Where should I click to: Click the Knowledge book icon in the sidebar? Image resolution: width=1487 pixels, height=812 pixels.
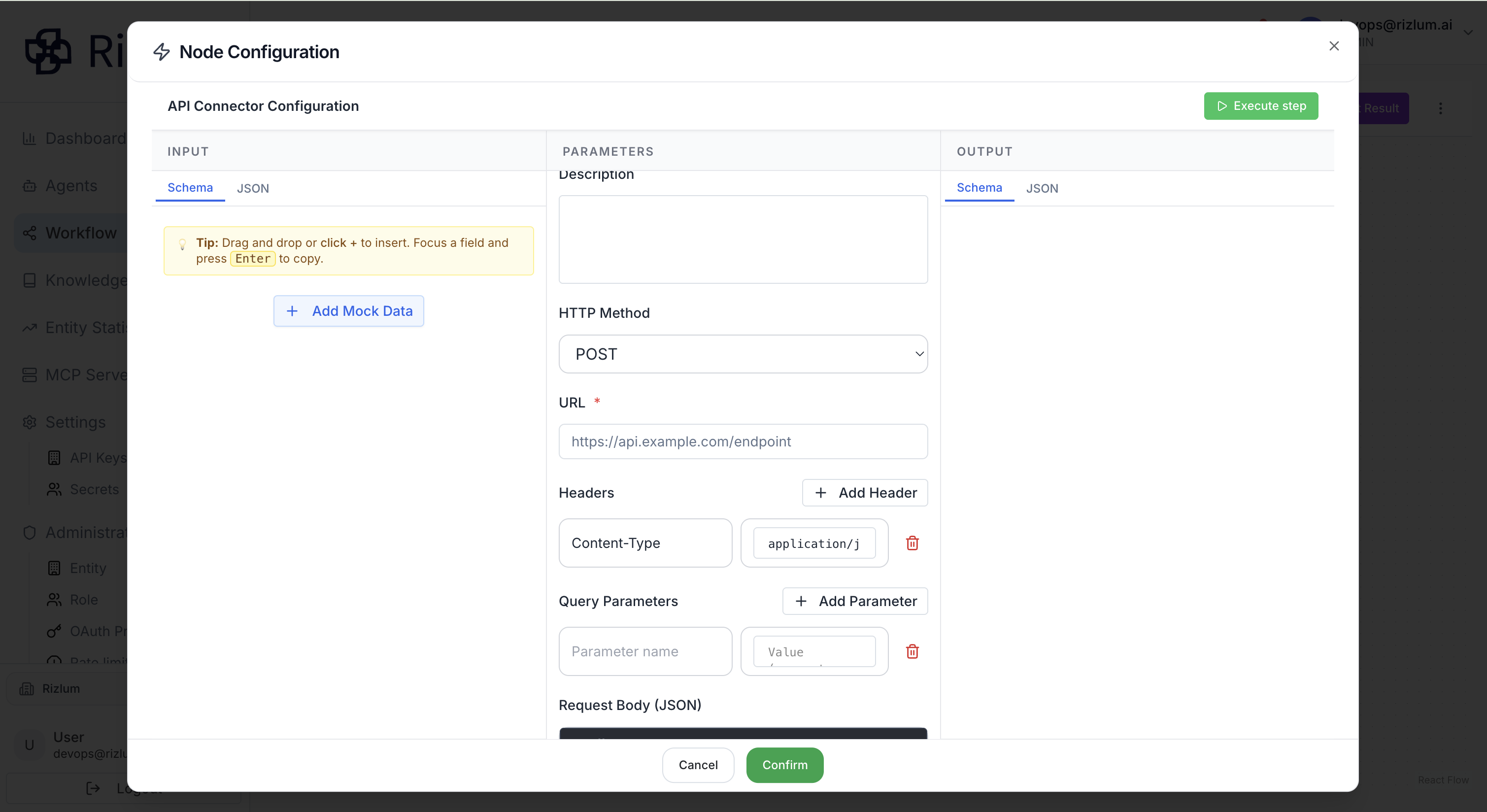pos(30,280)
